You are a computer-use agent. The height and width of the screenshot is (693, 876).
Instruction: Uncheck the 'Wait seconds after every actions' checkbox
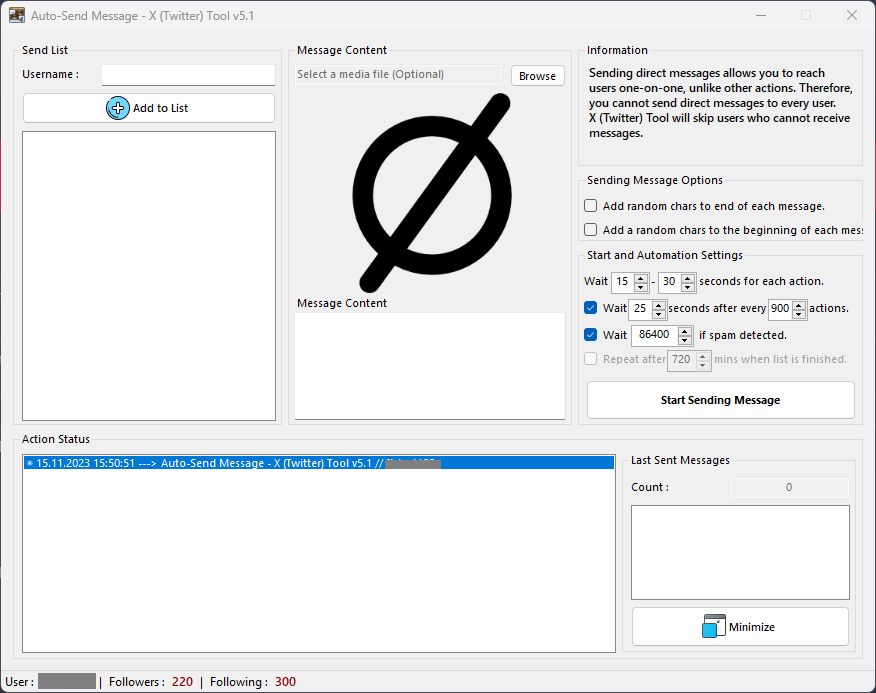tap(591, 308)
